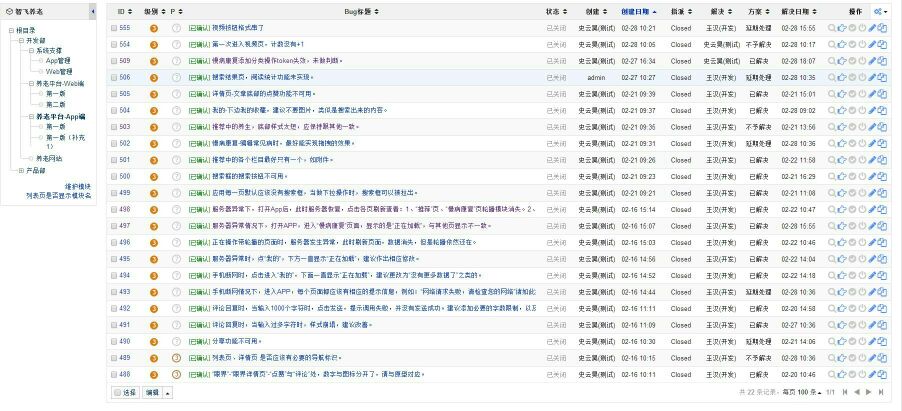Click the power close icon for bug 505
This screenshot has height=411, width=902.
(x=861, y=93)
